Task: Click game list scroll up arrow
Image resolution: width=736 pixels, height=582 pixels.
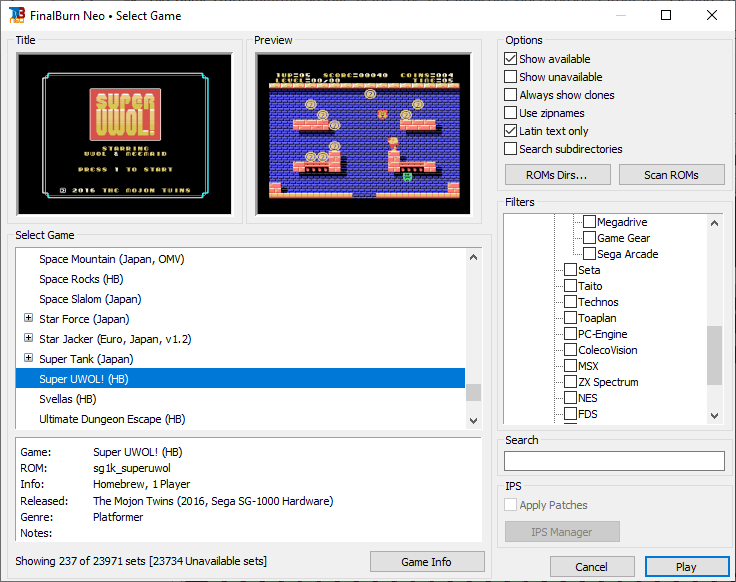Action: pyautogui.click(x=473, y=257)
